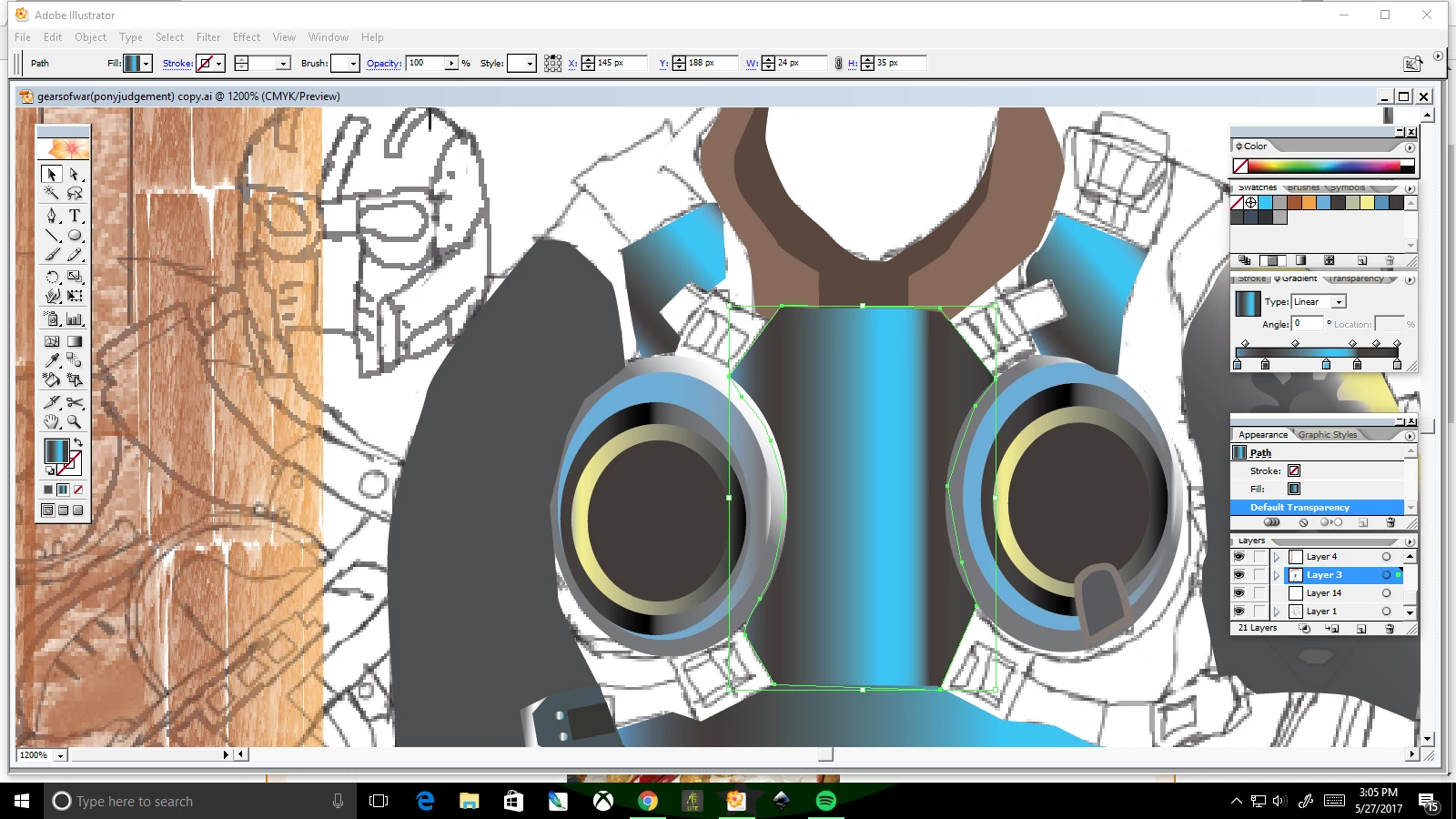
Task: Open the File menu
Action: [23, 37]
